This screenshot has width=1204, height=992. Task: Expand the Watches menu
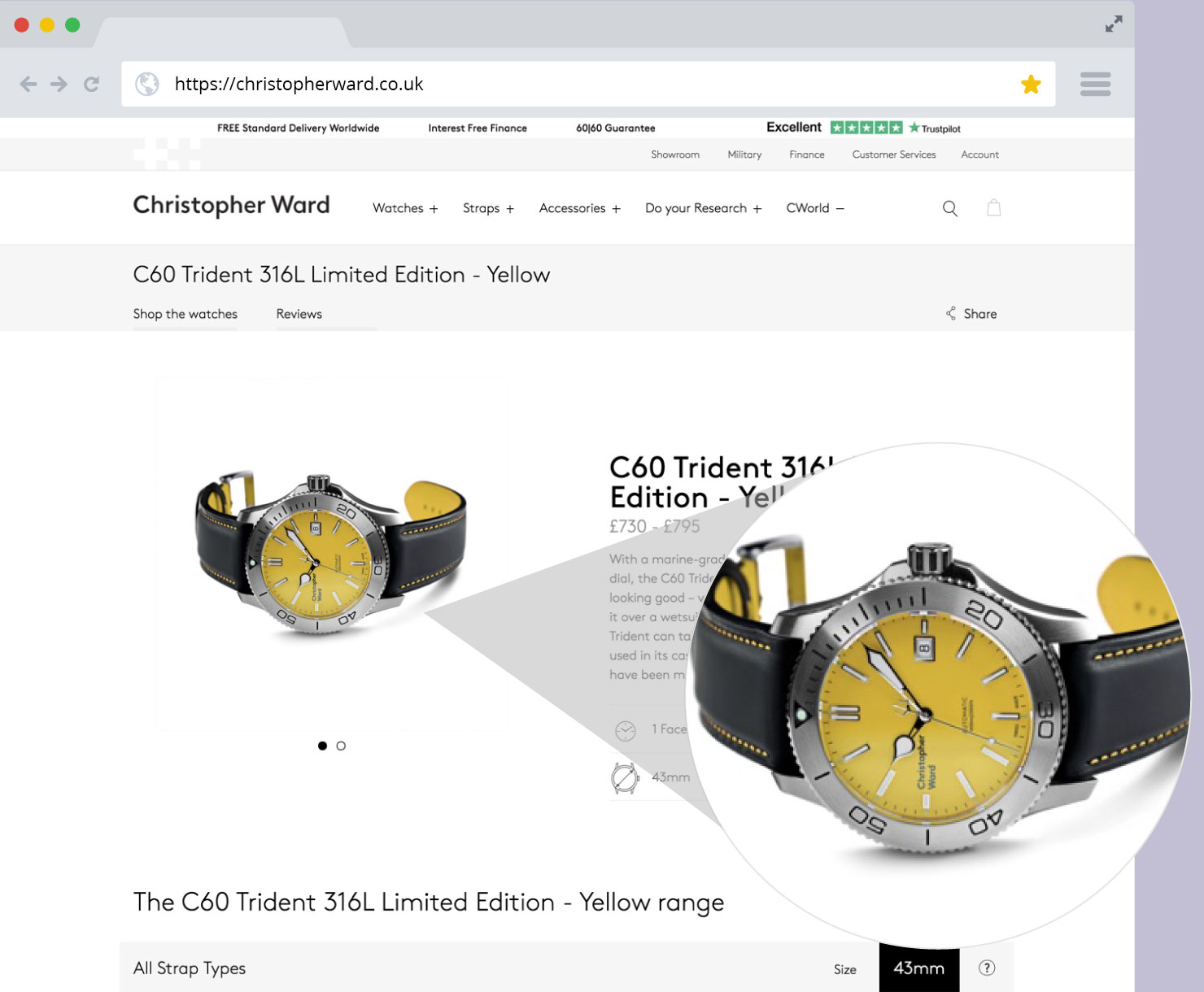[405, 208]
